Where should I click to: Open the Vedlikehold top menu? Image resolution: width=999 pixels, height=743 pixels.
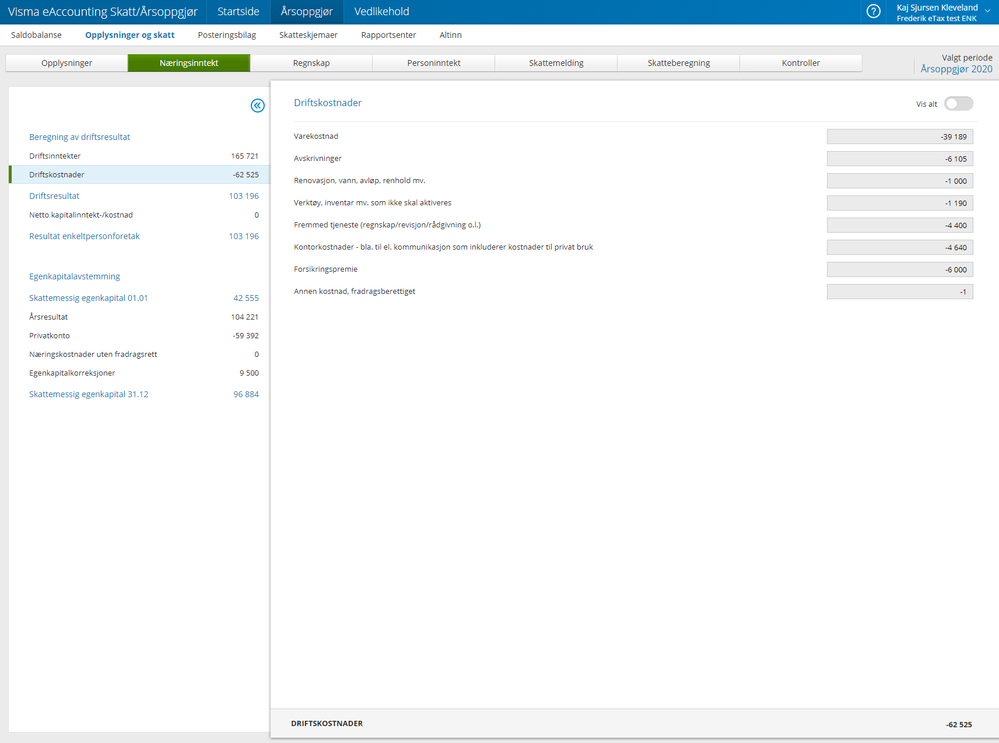pyautogui.click(x=382, y=11)
